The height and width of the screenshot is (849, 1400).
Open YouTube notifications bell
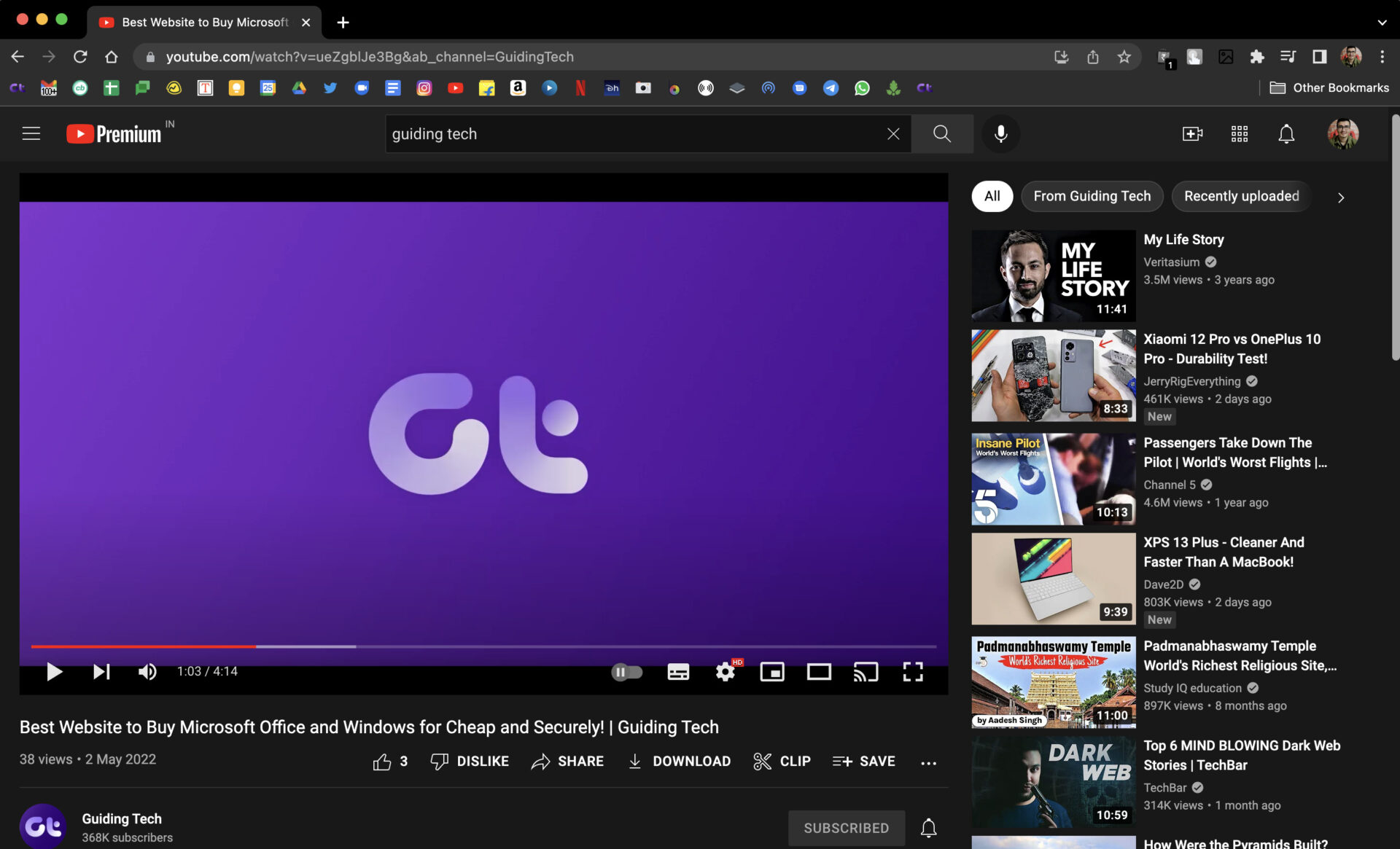click(x=1286, y=134)
